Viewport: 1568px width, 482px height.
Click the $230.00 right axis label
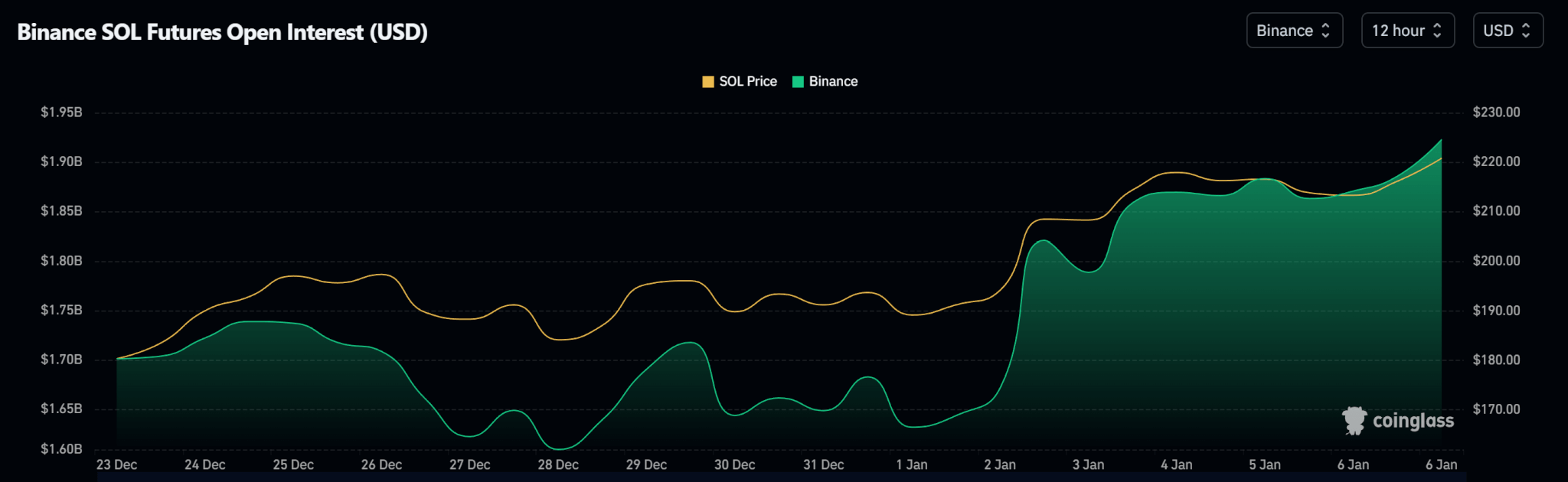(x=1496, y=112)
